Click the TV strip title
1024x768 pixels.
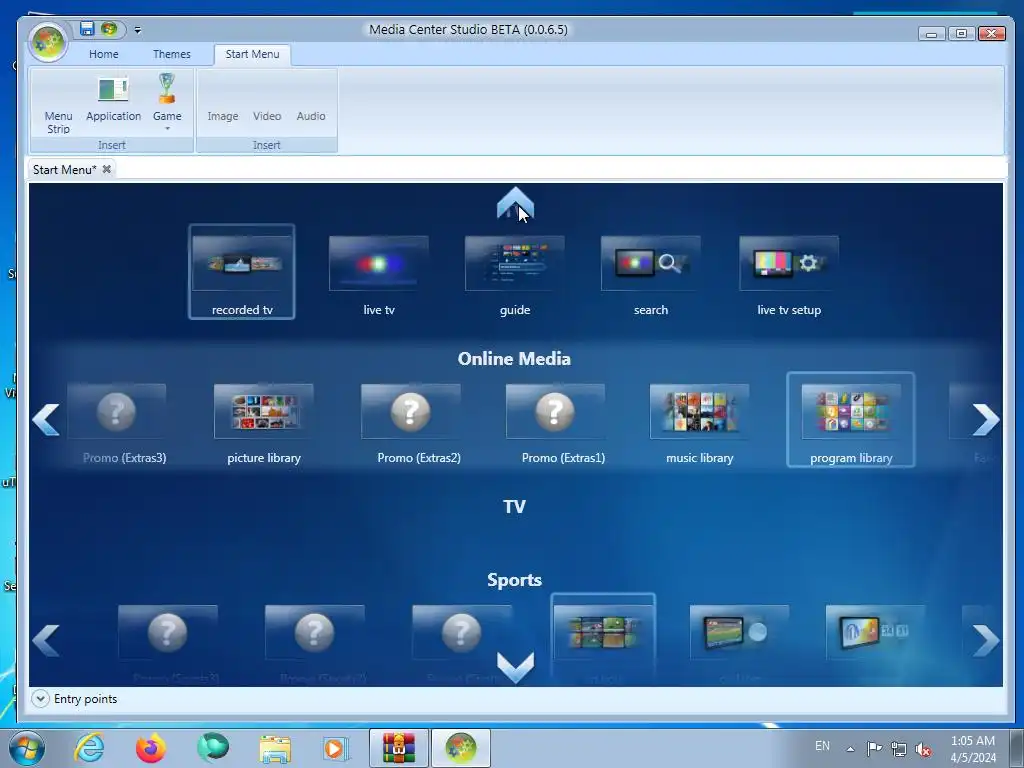coord(514,507)
